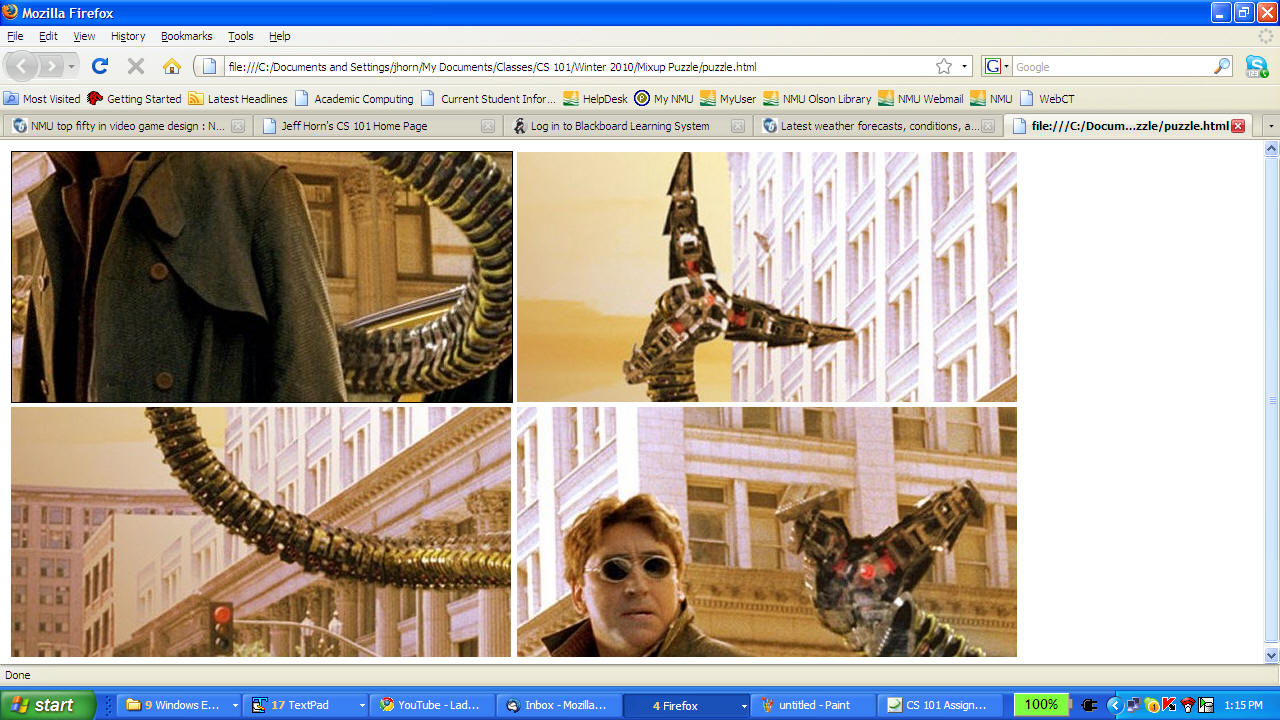Screen dimensions: 1280x720
Task: Click the puzzle piece with the claw on sky
Action: point(767,277)
